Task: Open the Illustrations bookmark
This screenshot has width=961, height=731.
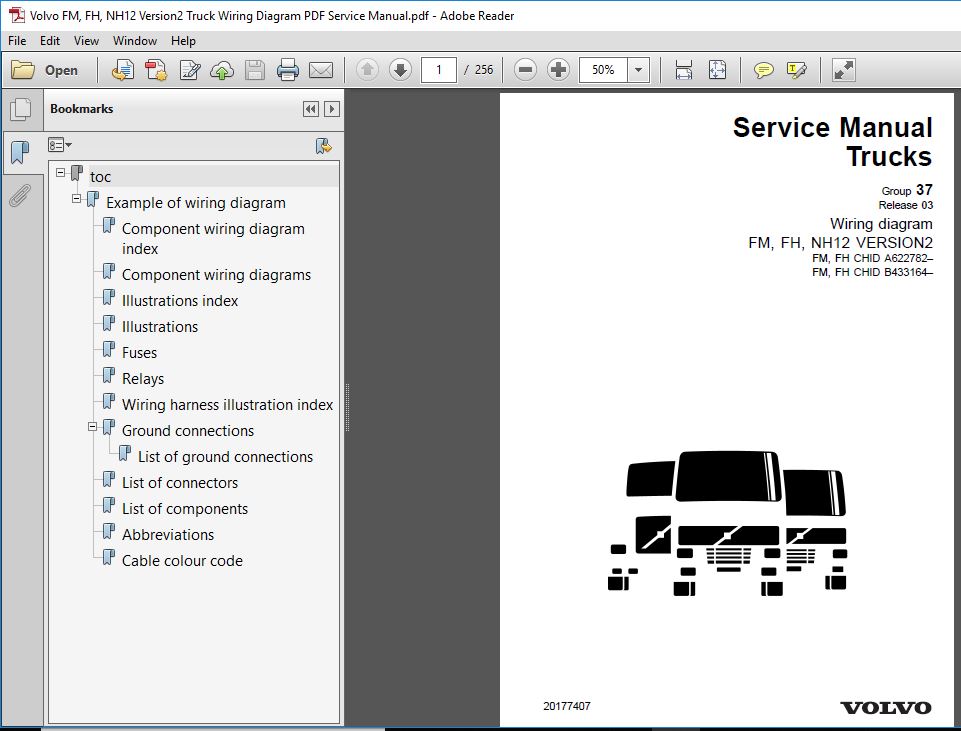Action: [160, 327]
